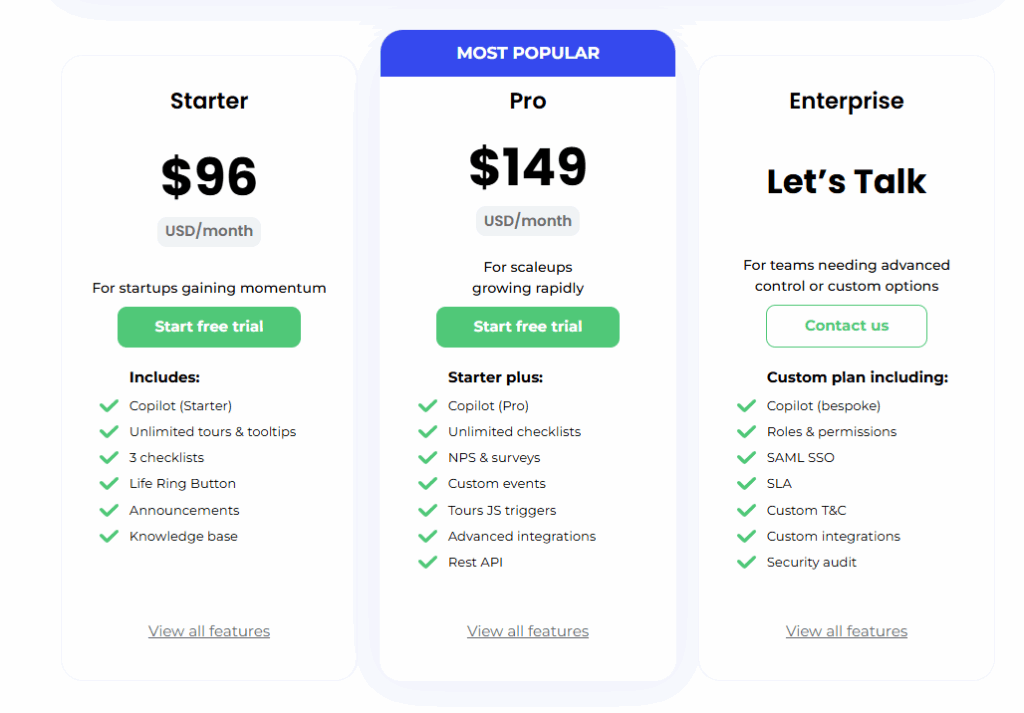Screen dimensions: 1024x713
Task: Select the checkmark next to SAML SSO
Action: pos(746,458)
